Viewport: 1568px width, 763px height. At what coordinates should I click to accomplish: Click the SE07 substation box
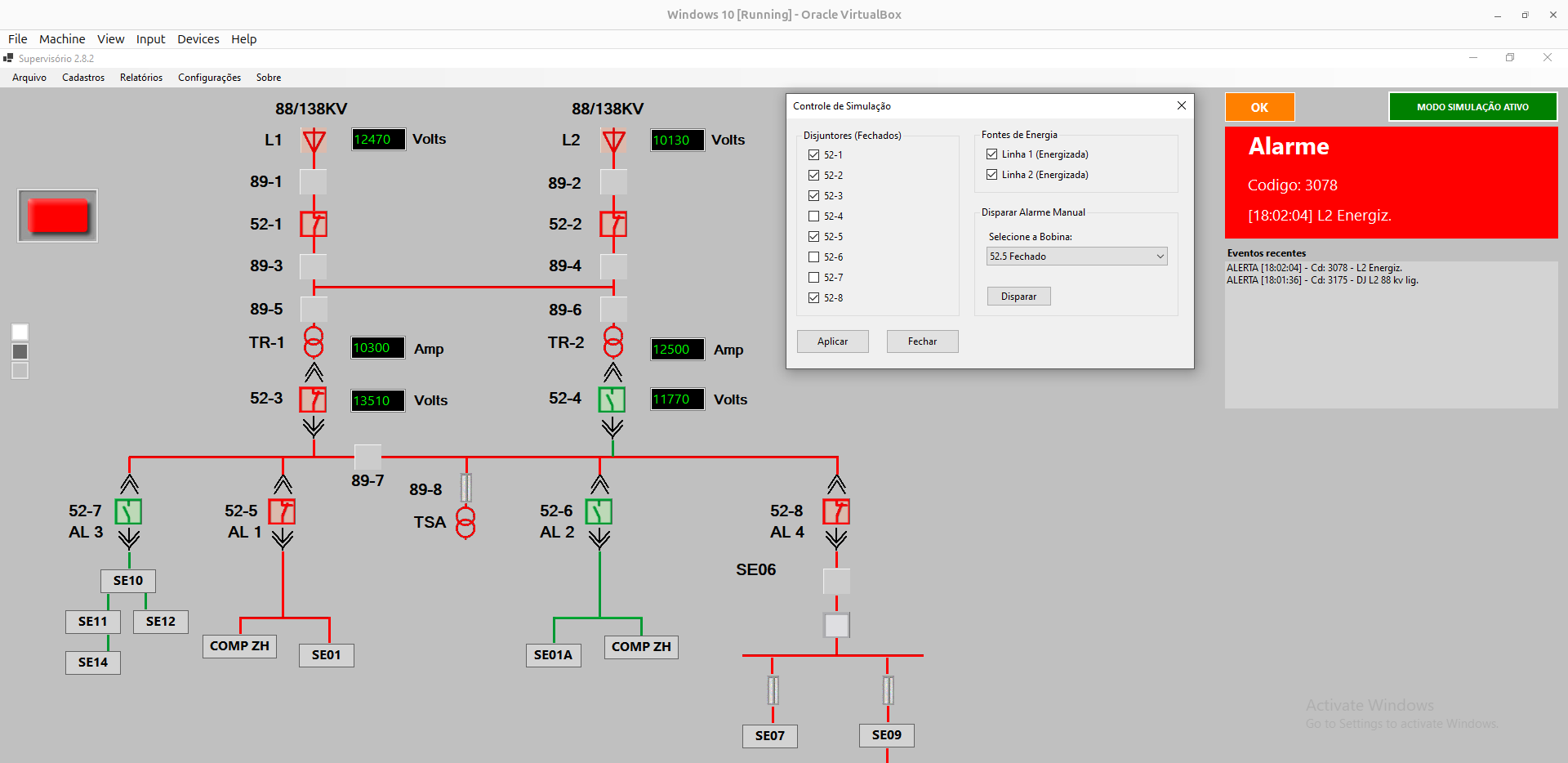click(770, 736)
